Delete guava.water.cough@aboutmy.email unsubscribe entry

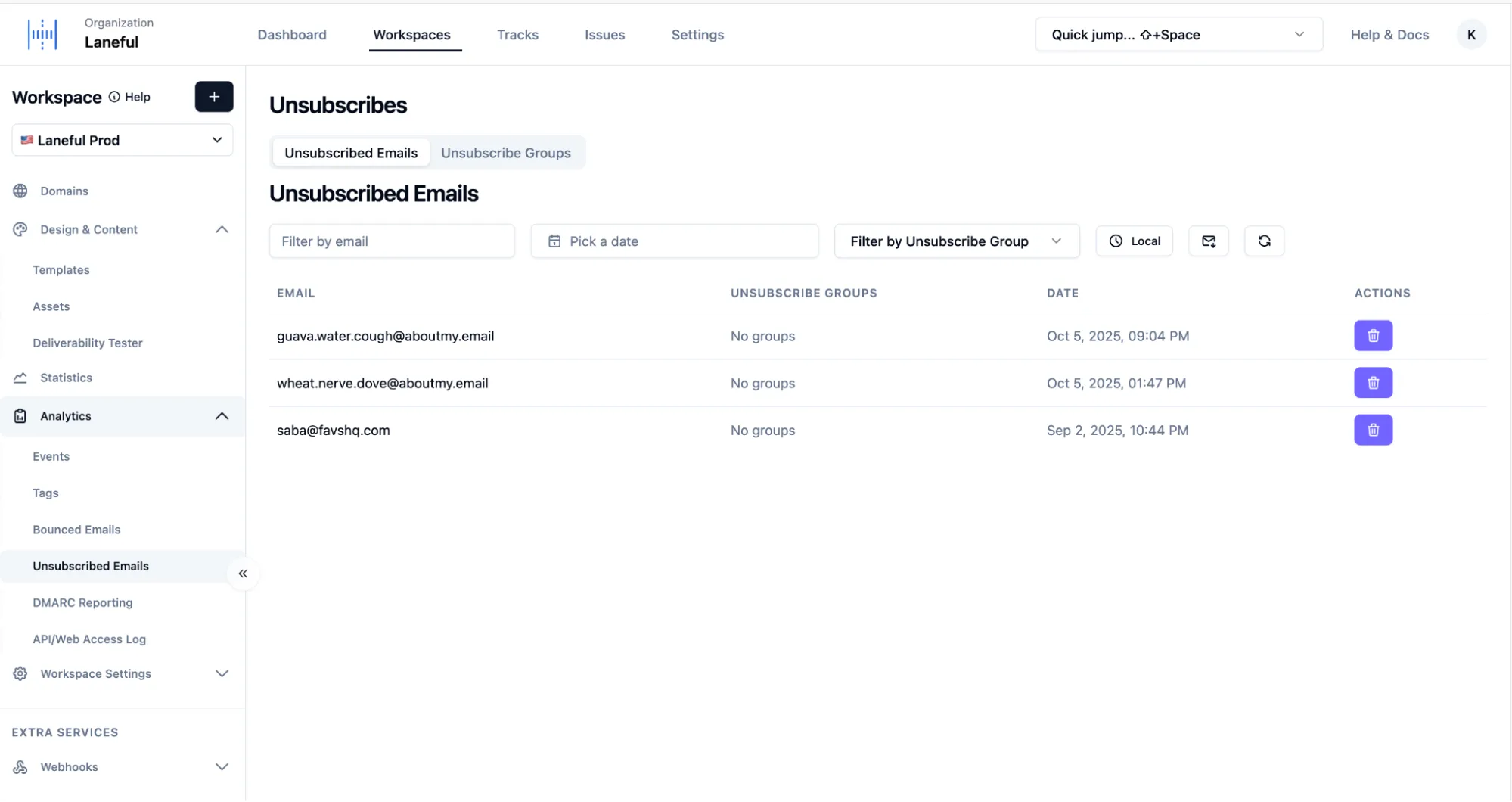pyautogui.click(x=1373, y=336)
